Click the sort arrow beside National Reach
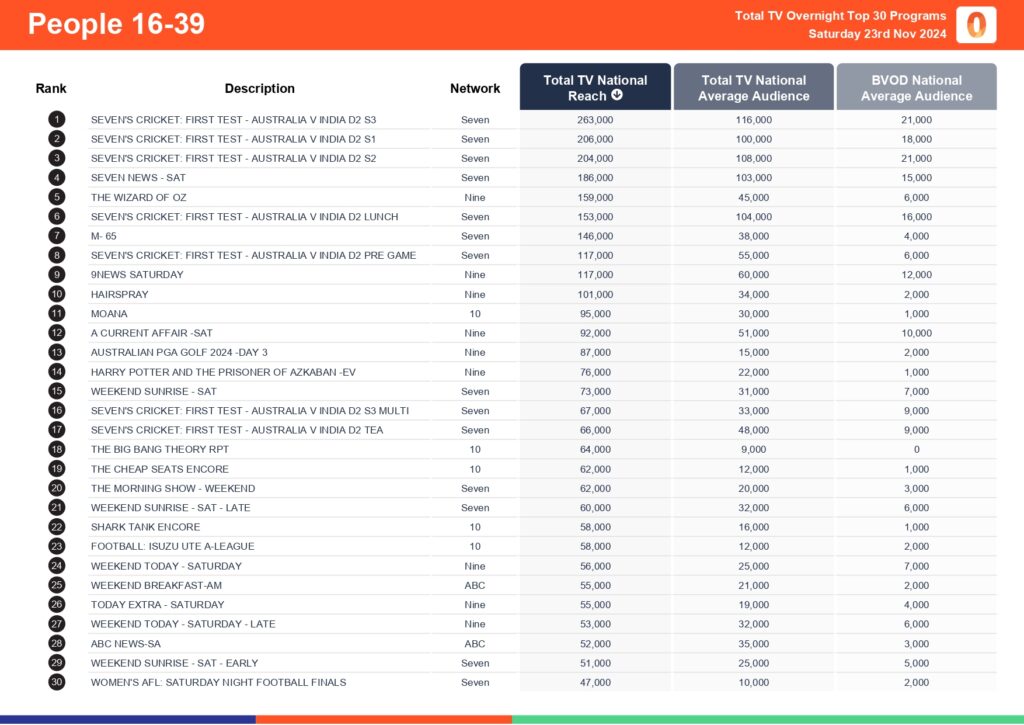Viewport: 1024px width, 725px height. (617, 96)
